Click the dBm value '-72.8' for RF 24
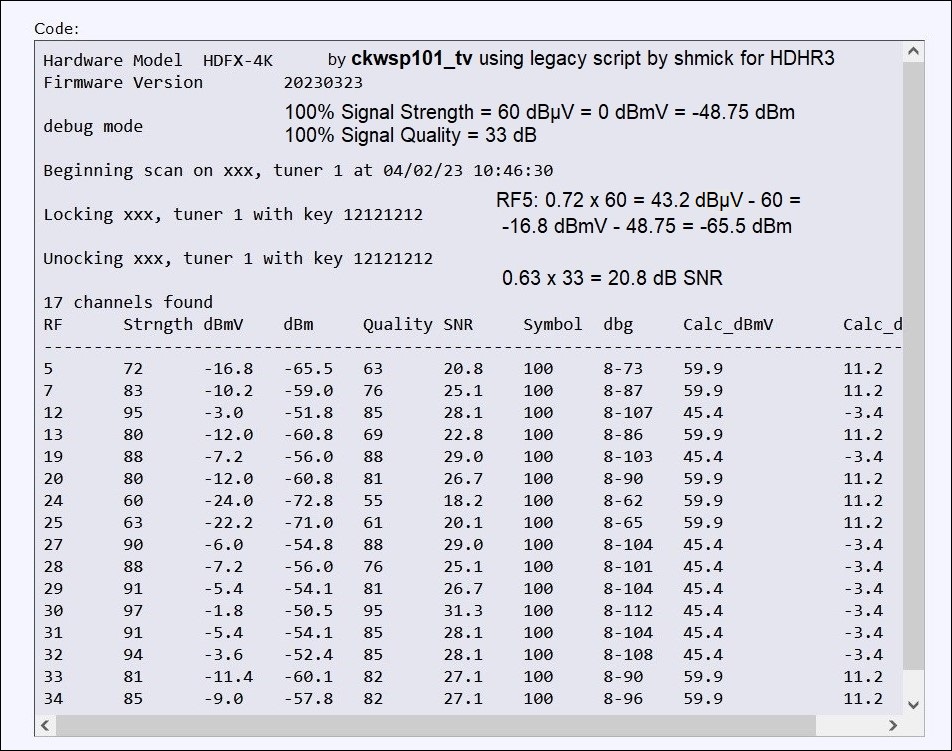 click(308, 500)
